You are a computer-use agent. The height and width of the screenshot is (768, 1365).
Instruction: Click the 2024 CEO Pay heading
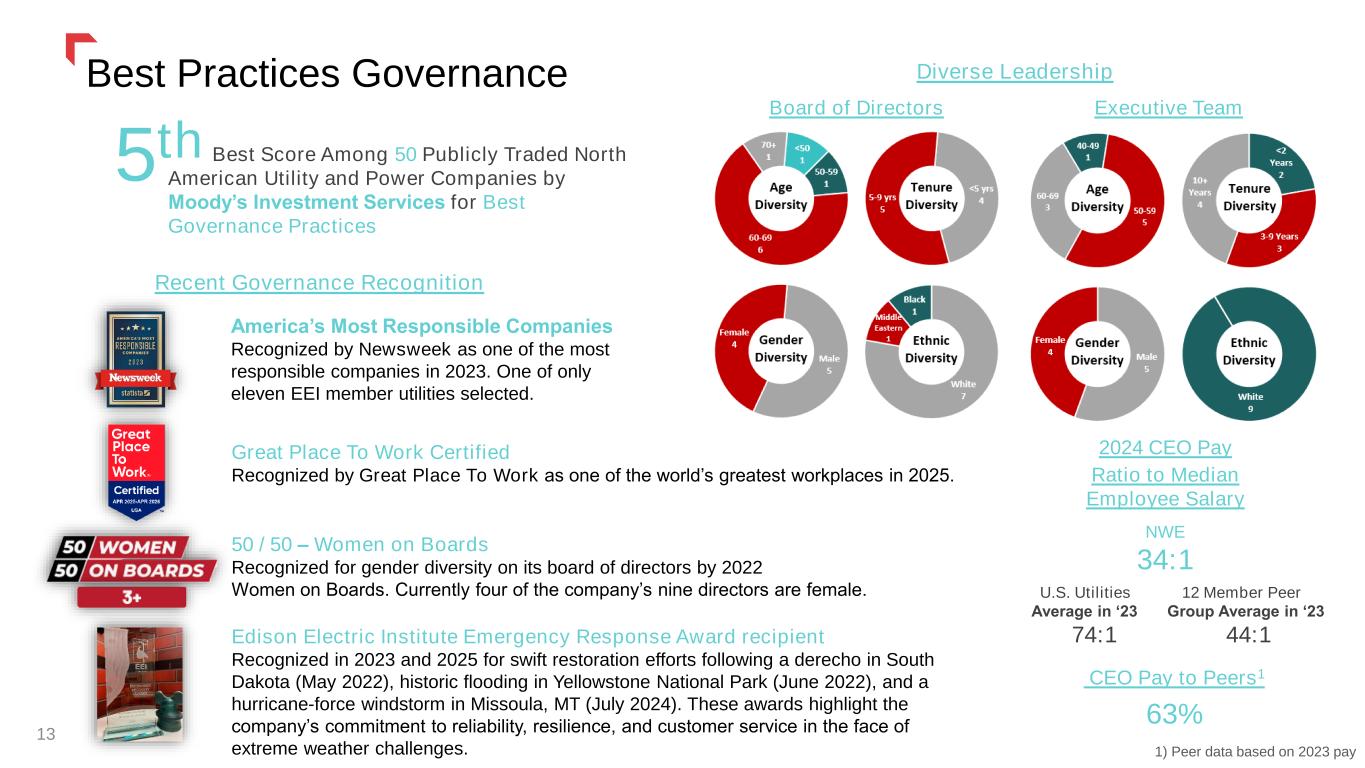[1165, 446]
